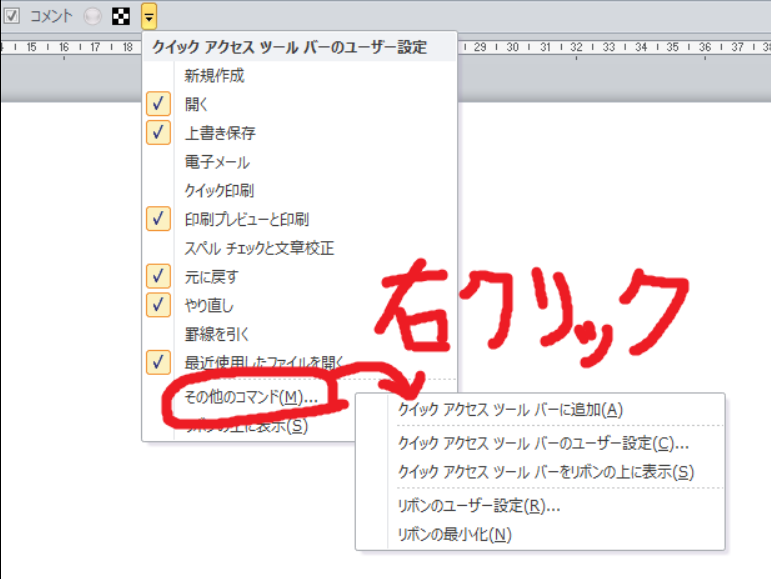Viewport: 771px width, 579px height.
Task: Uncheck 開く in the Quick Access list
Action: click(x=196, y=103)
